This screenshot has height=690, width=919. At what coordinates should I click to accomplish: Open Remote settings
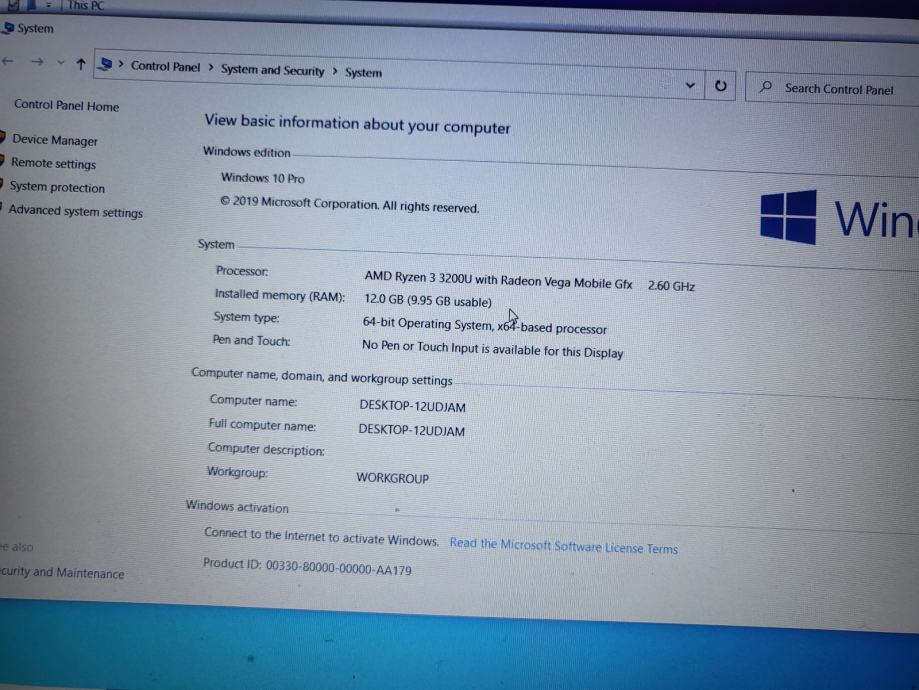tap(53, 164)
